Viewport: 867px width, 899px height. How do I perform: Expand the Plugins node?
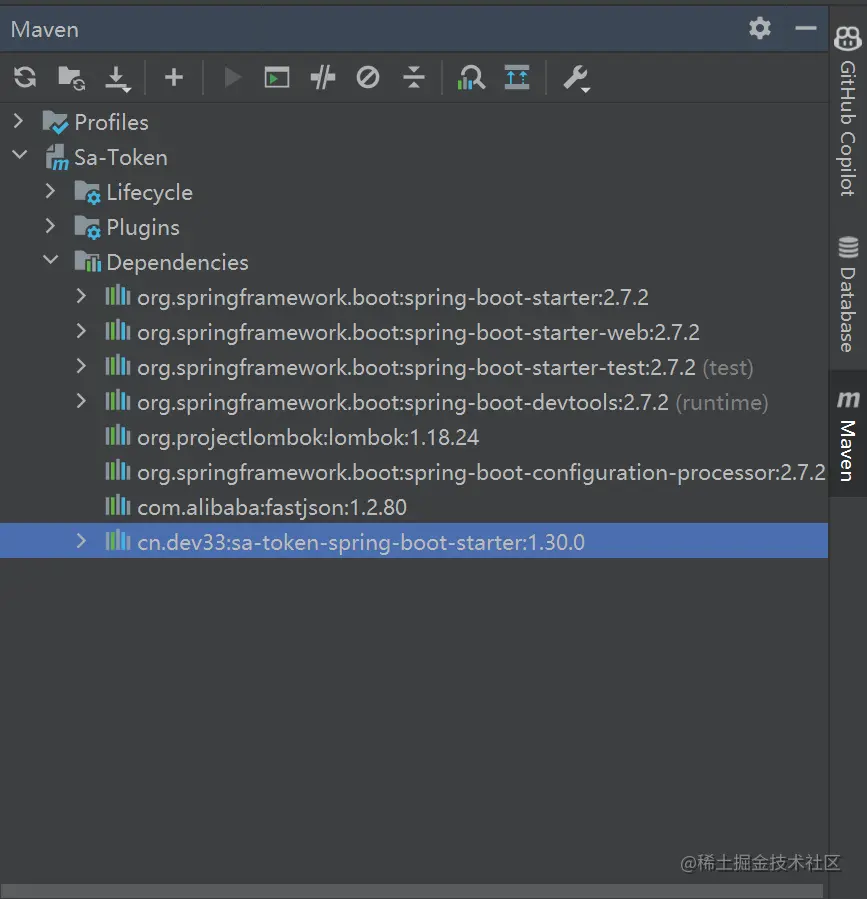50,226
